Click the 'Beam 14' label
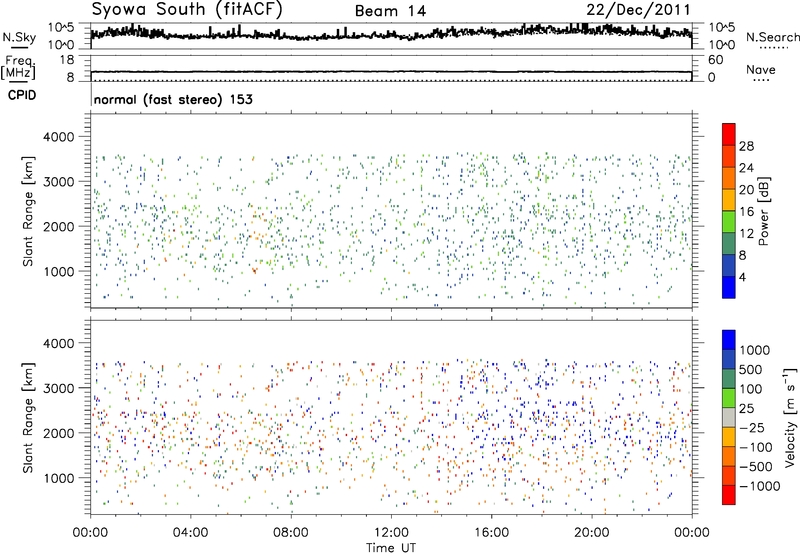 390,11
